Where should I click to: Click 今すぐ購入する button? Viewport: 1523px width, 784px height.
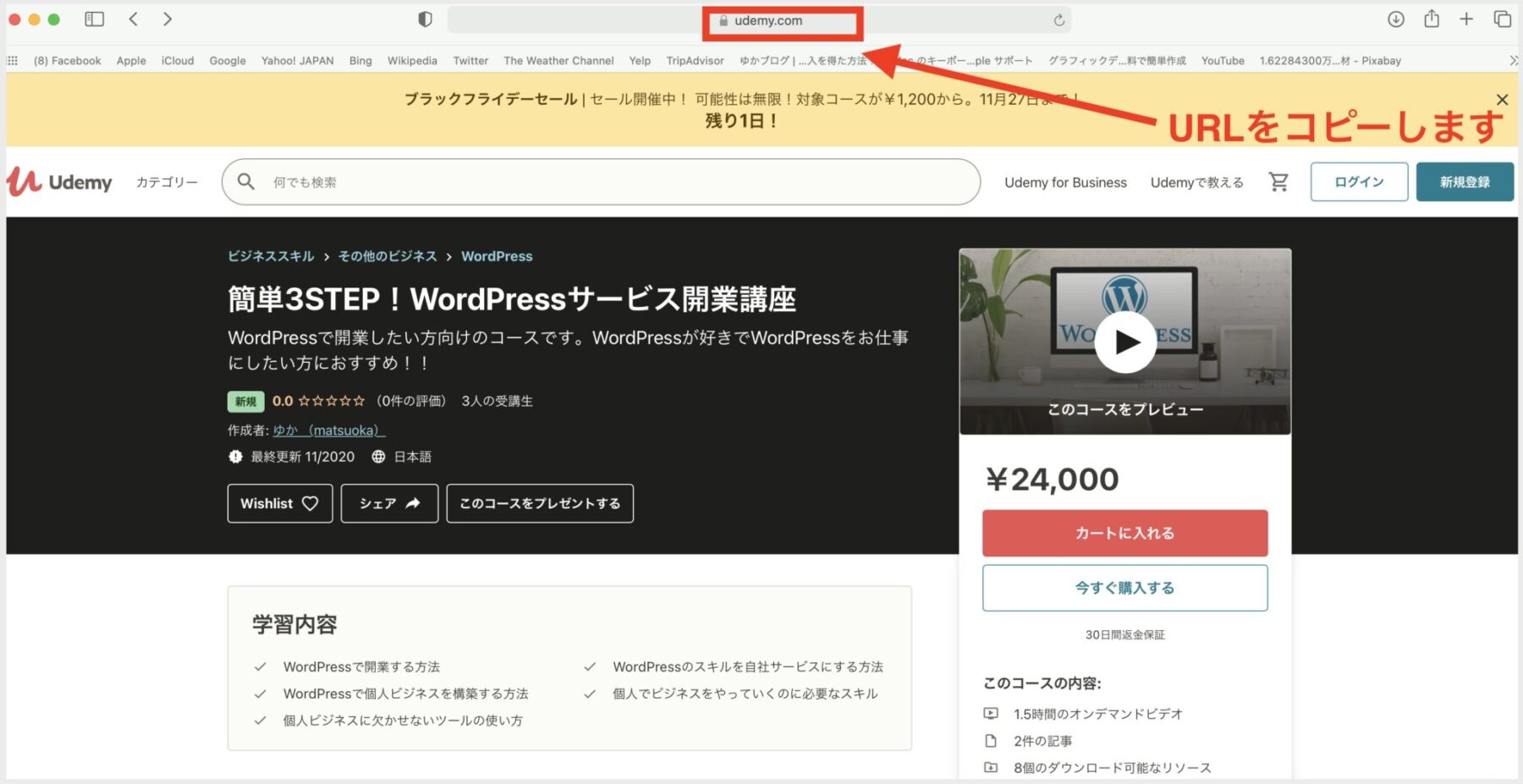pyautogui.click(x=1124, y=588)
